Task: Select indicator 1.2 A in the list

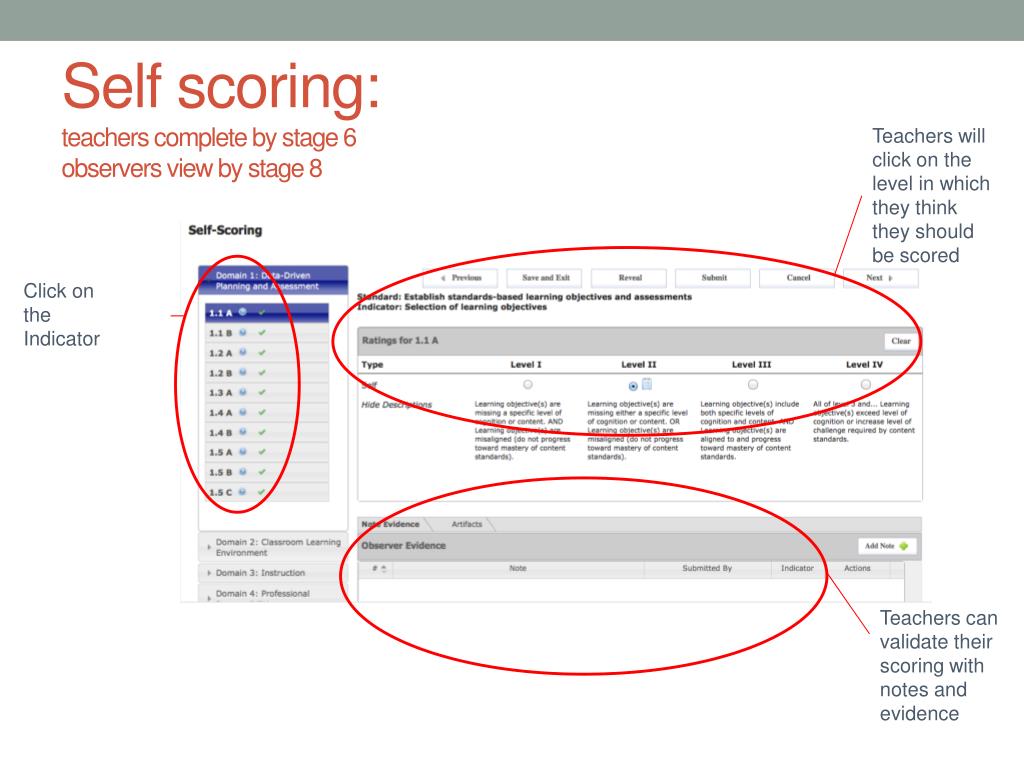Action: click(266, 353)
